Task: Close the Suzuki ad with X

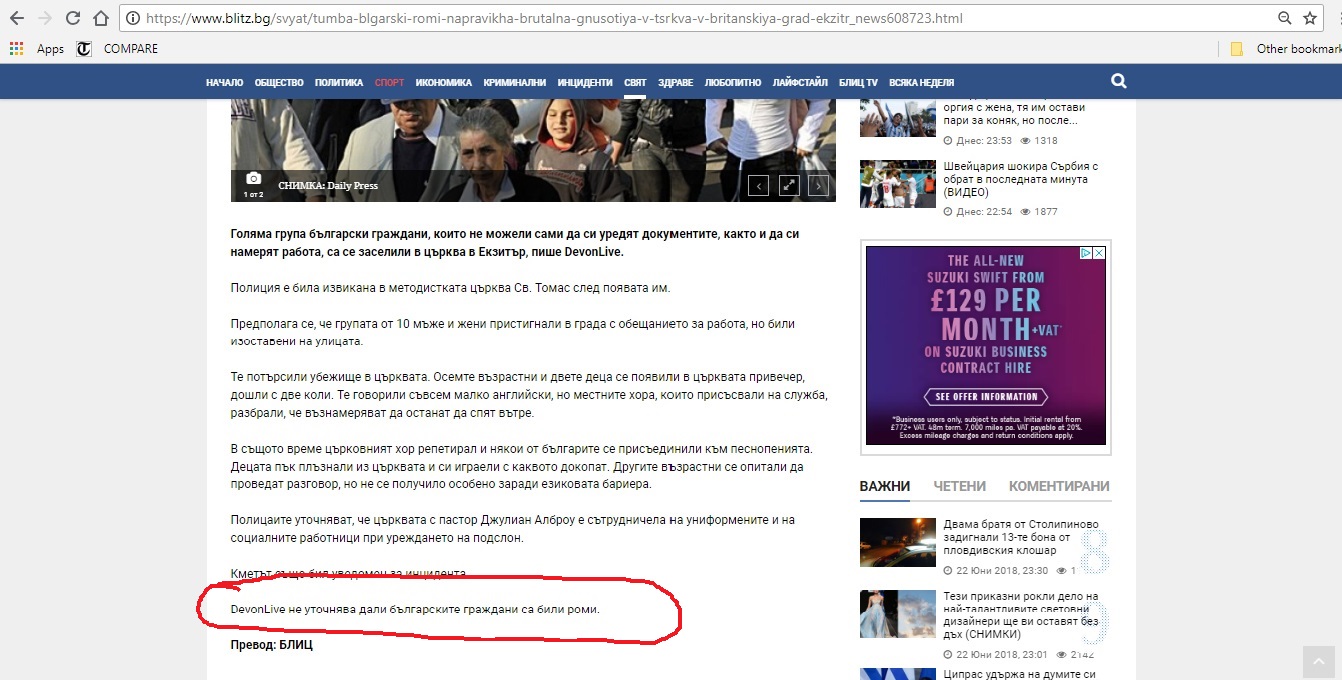Action: [x=1098, y=254]
